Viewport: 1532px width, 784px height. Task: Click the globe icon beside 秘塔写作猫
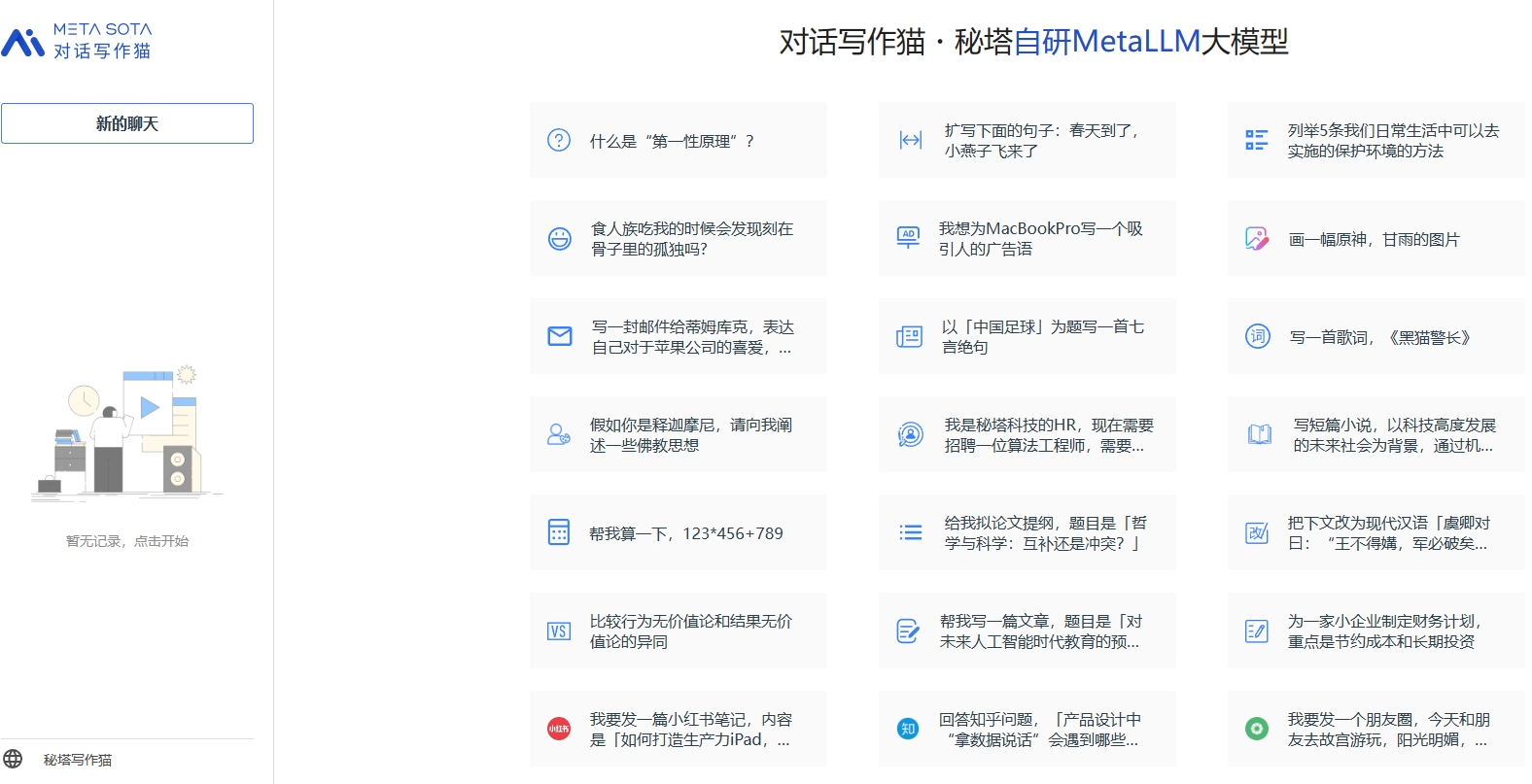[x=13, y=759]
